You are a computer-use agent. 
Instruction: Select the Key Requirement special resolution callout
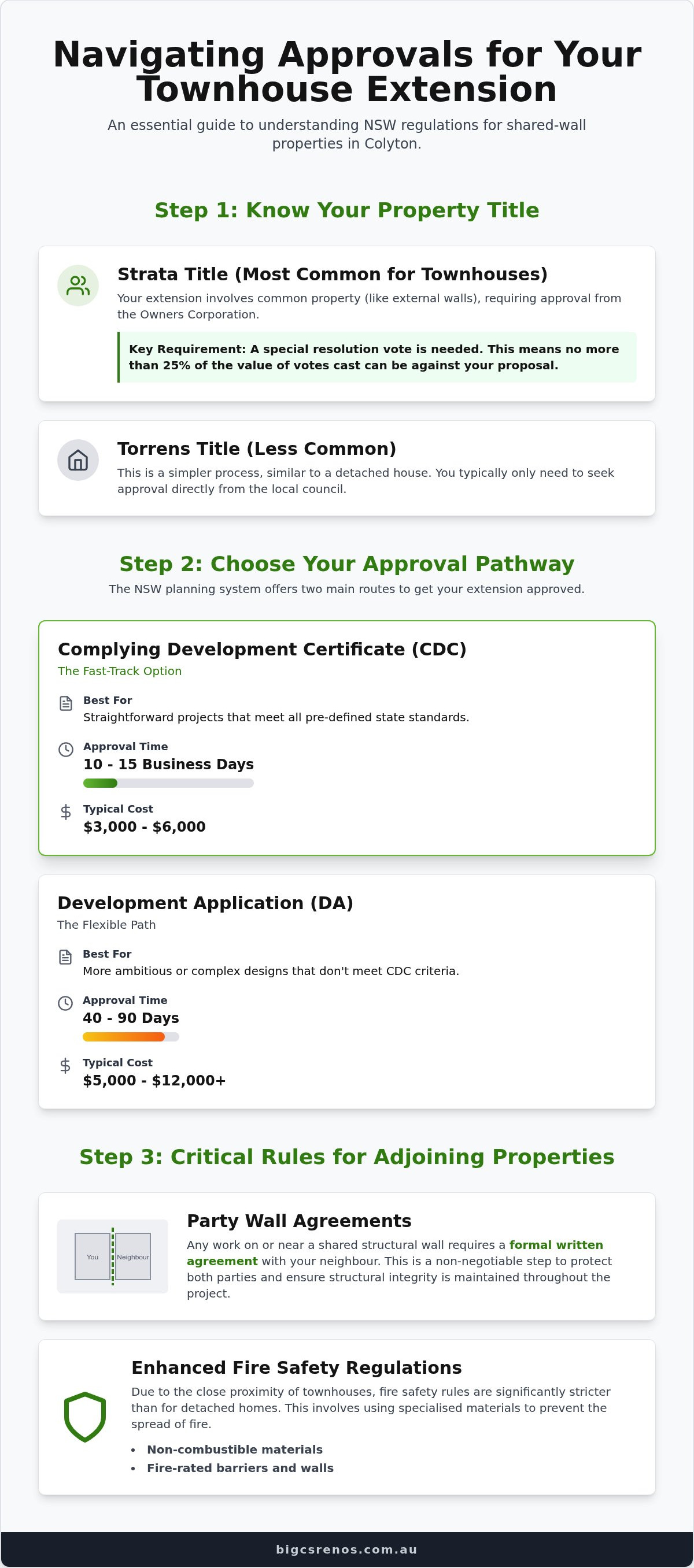[x=377, y=357]
